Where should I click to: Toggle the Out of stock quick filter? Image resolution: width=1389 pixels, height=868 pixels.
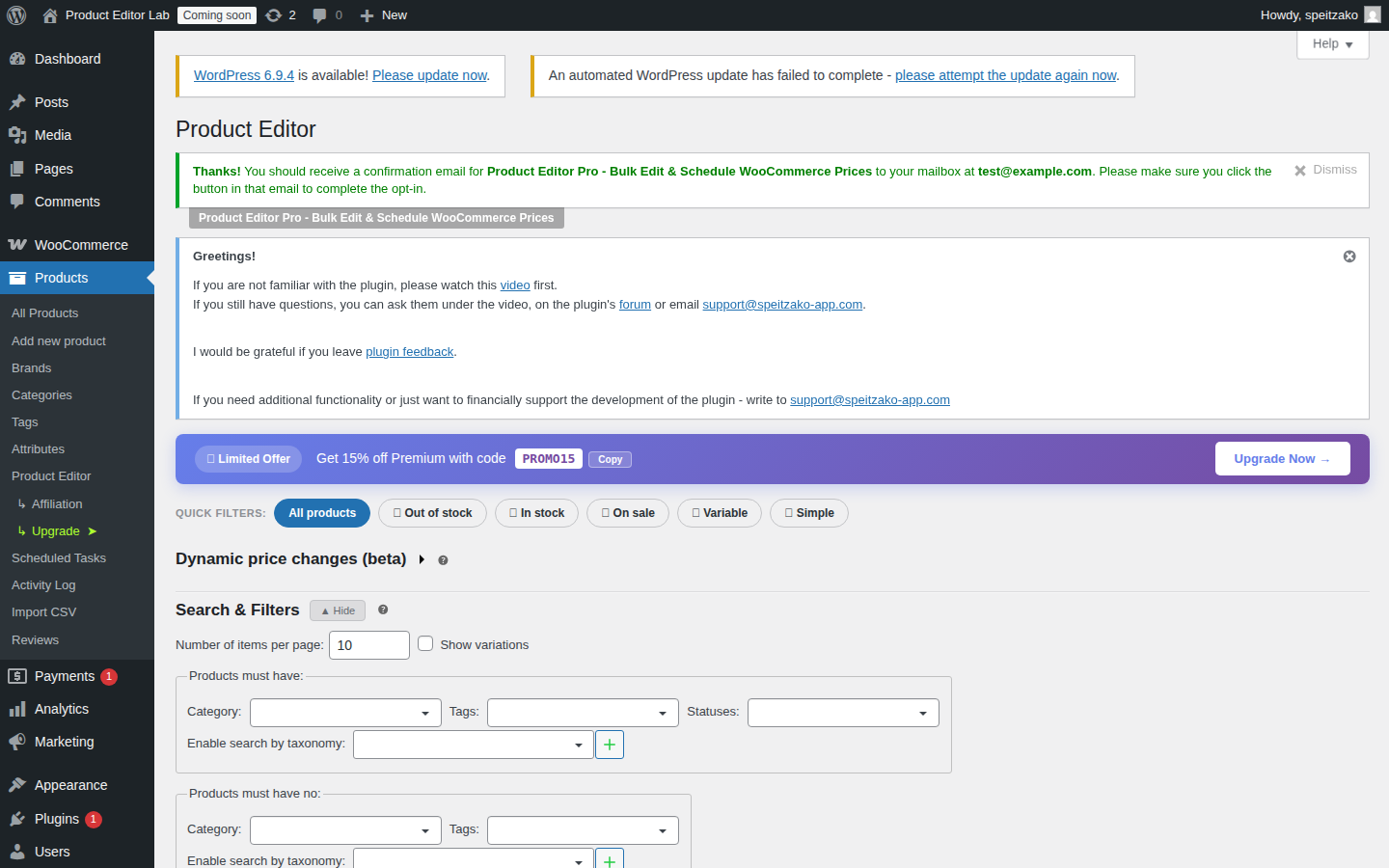(432, 513)
